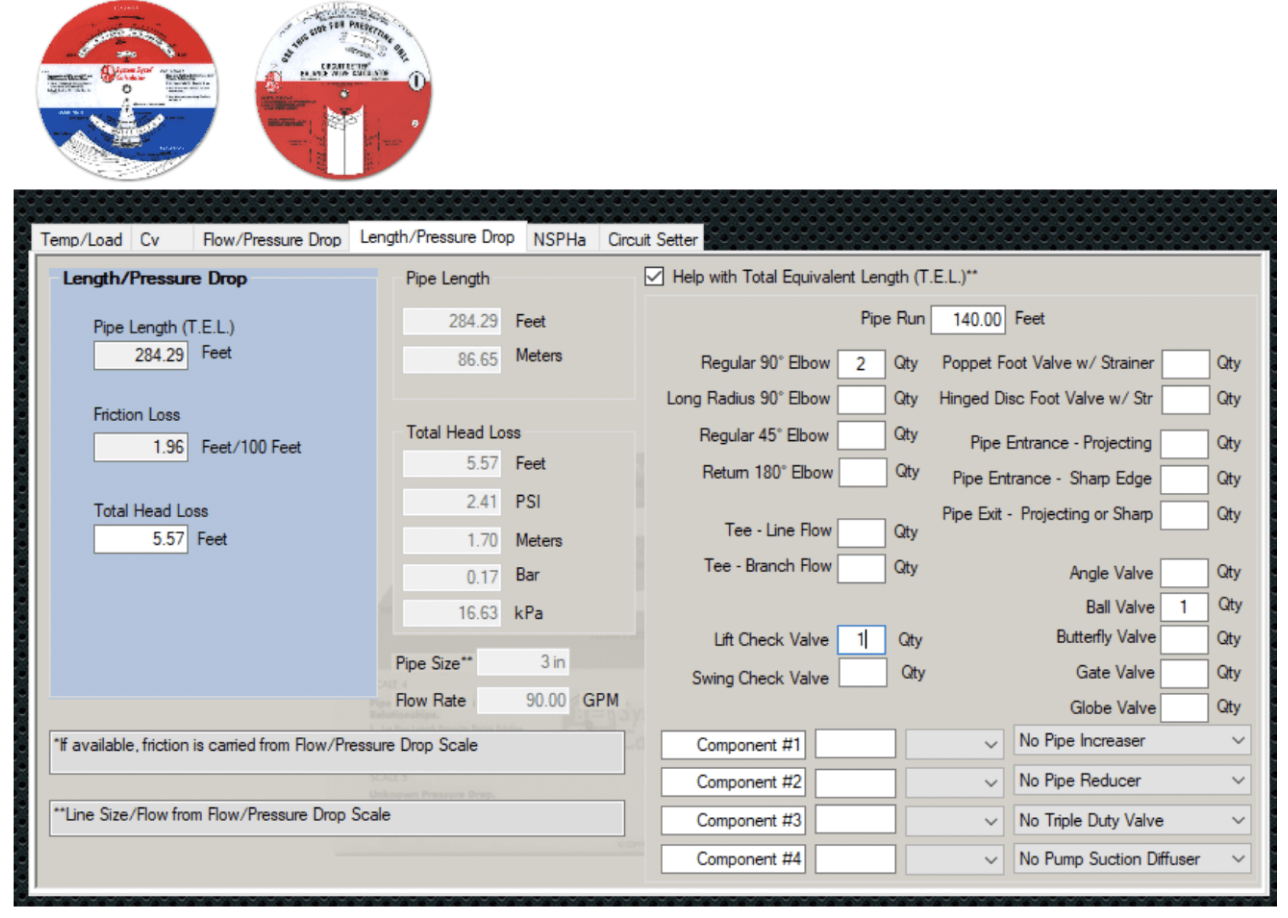
Task: Click the Total Head Loss 5.57 Feet readout in the gray Total Head Loss group
Action: pyautogui.click(x=451, y=464)
